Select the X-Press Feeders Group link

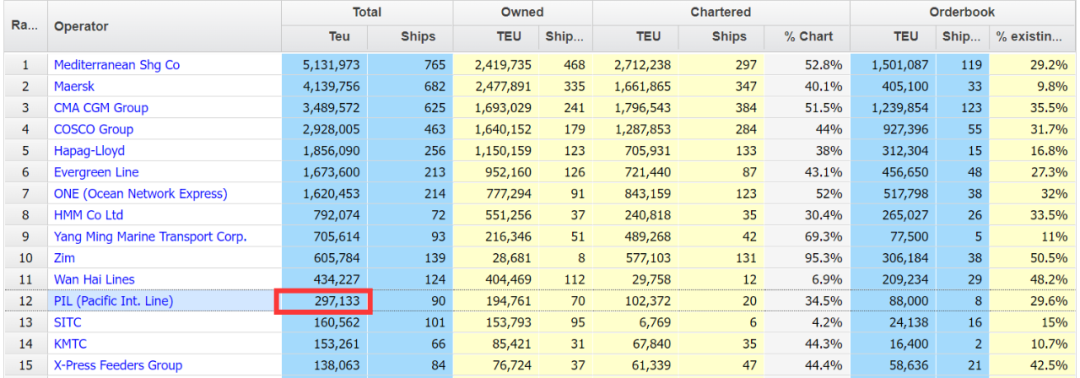coord(118,365)
